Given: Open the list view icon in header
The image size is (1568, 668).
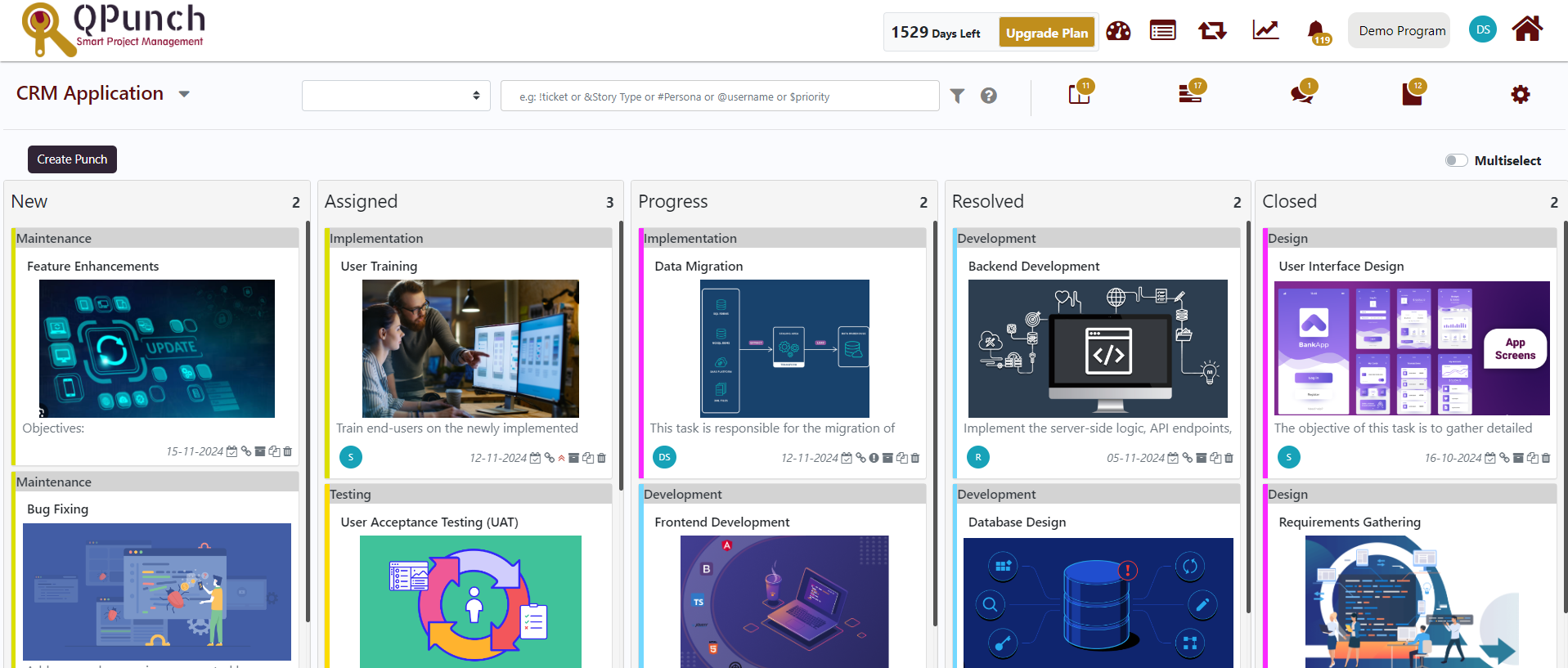Looking at the screenshot, I should click(1162, 31).
